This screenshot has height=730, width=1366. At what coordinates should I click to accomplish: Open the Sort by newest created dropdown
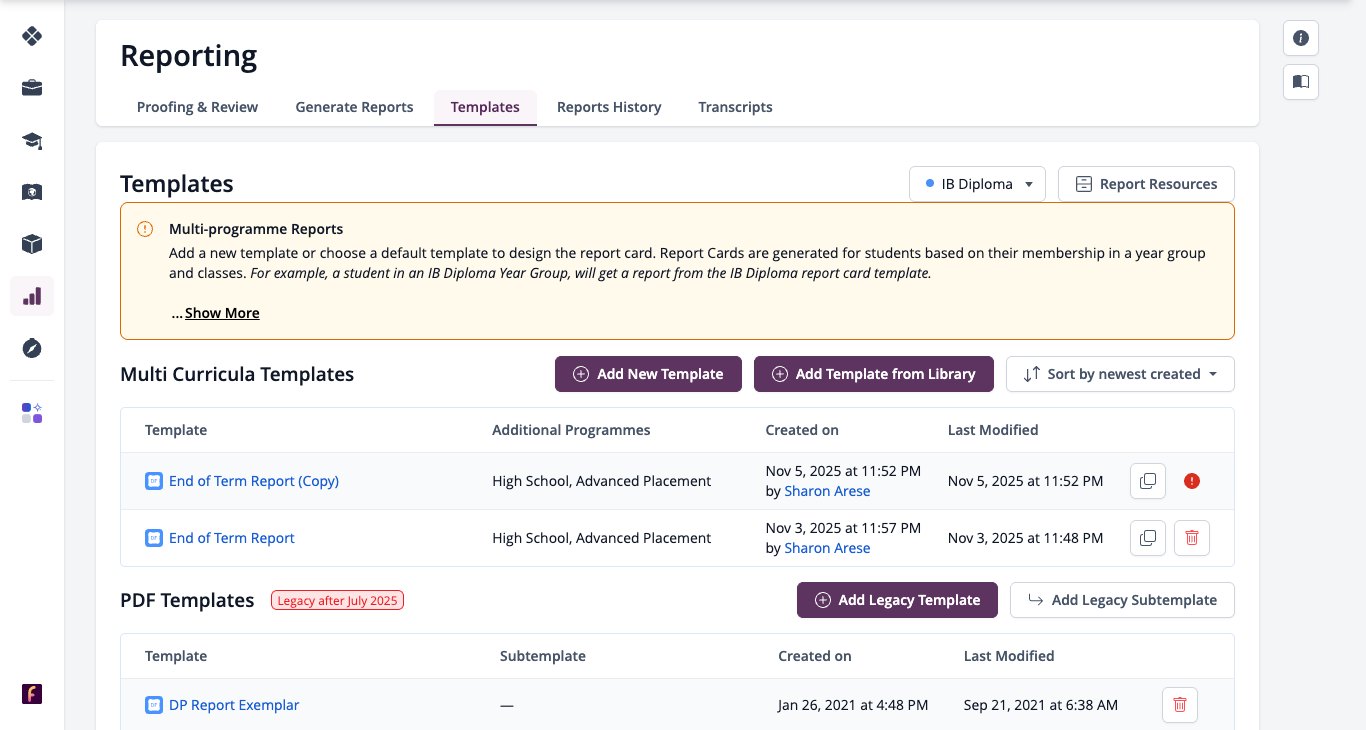[x=1120, y=374]
